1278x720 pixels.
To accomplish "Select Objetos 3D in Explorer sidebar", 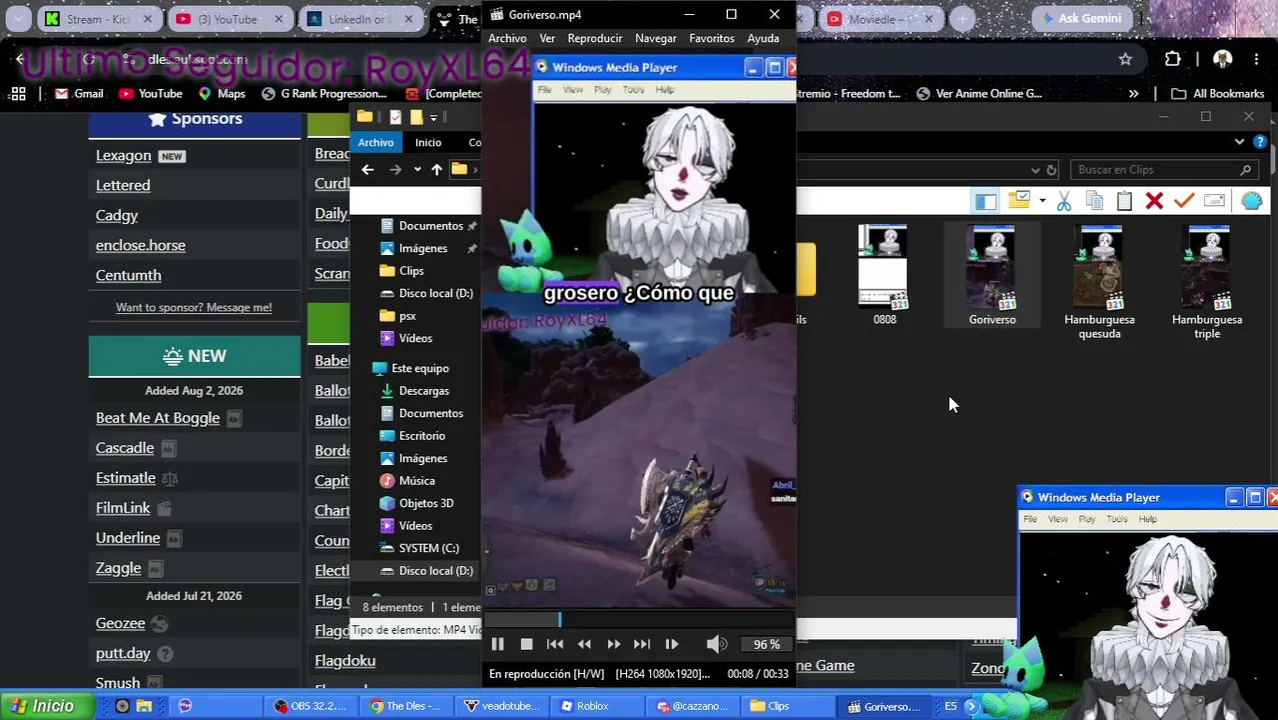I will [426, 503].
